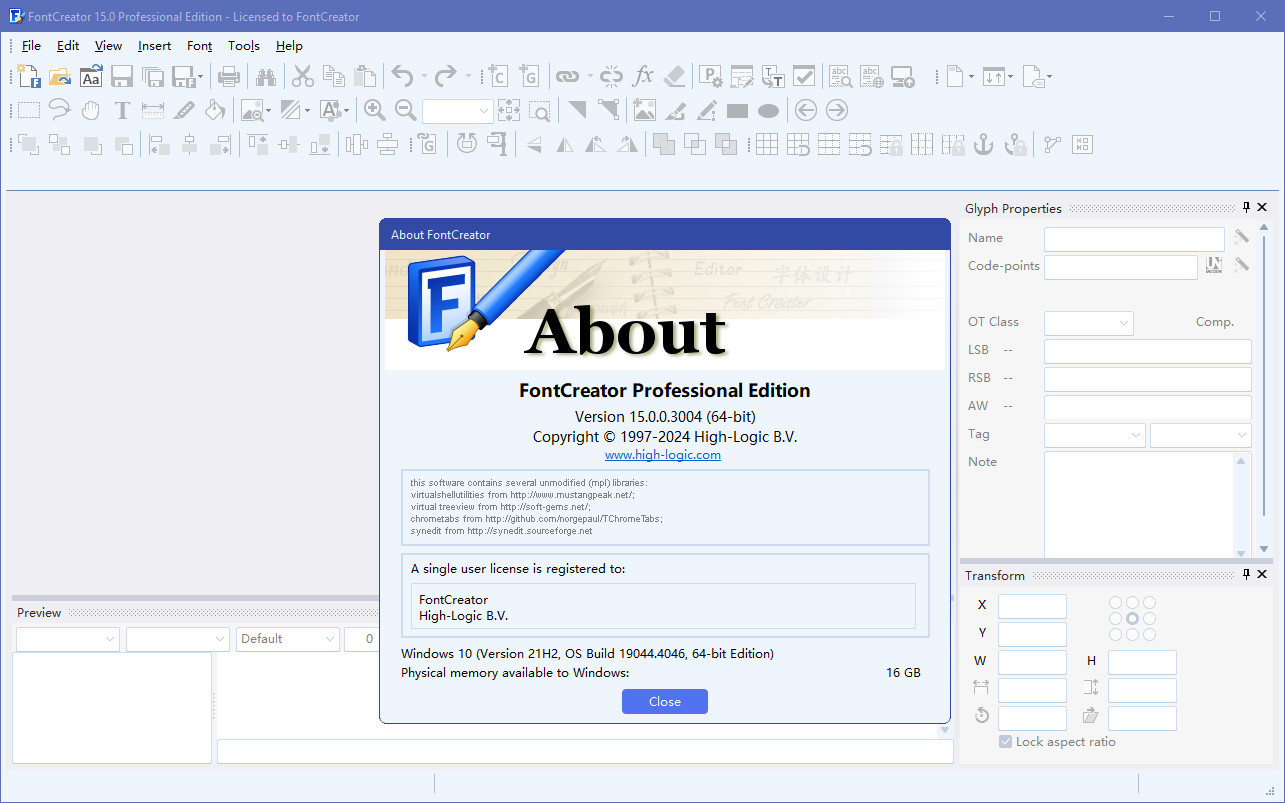Click the fx OpenType features icon
This screenshot has height=803, width=1285.
[643, 76]
